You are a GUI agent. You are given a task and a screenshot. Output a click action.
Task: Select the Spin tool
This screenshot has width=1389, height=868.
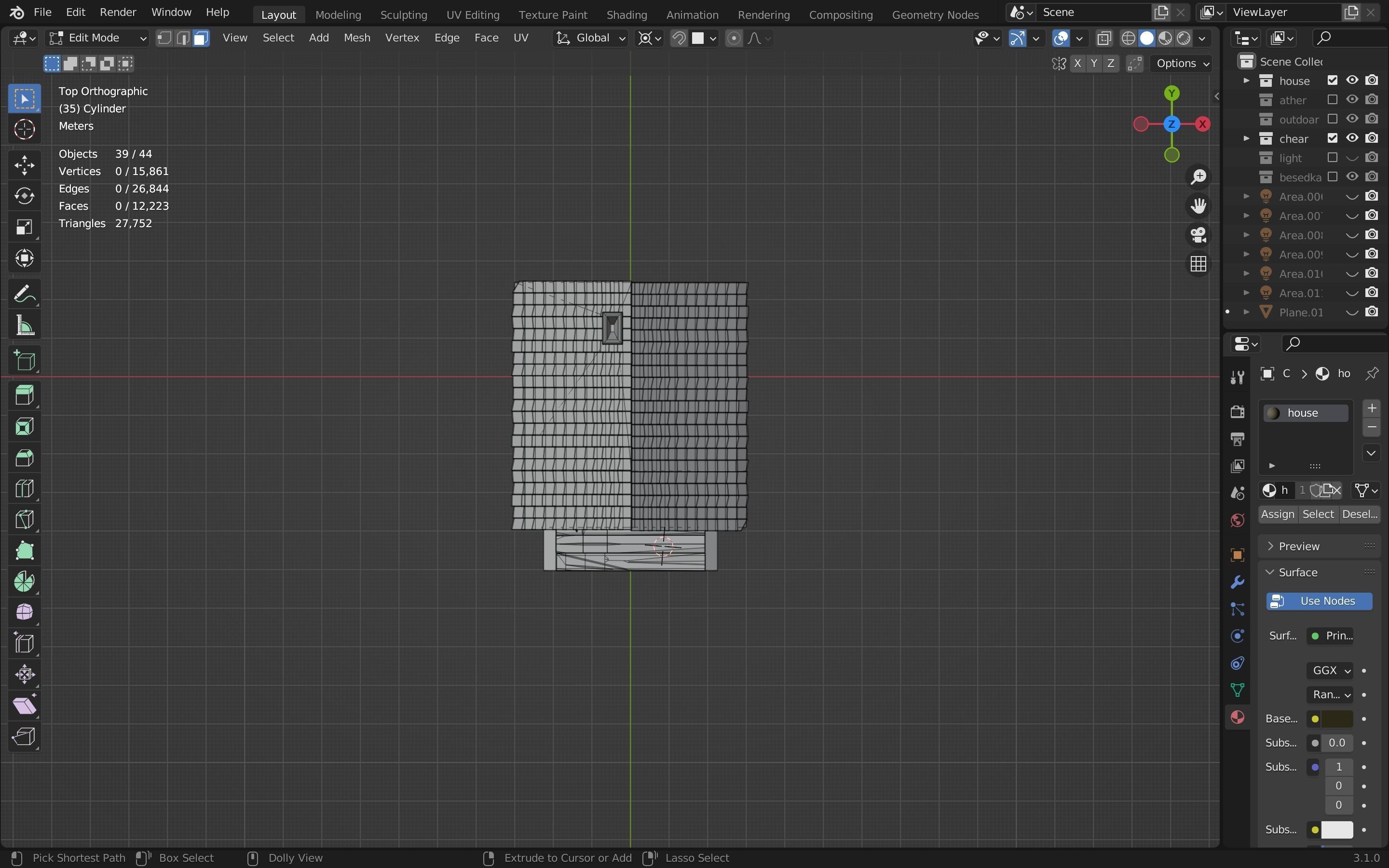[x=24, y=582]
